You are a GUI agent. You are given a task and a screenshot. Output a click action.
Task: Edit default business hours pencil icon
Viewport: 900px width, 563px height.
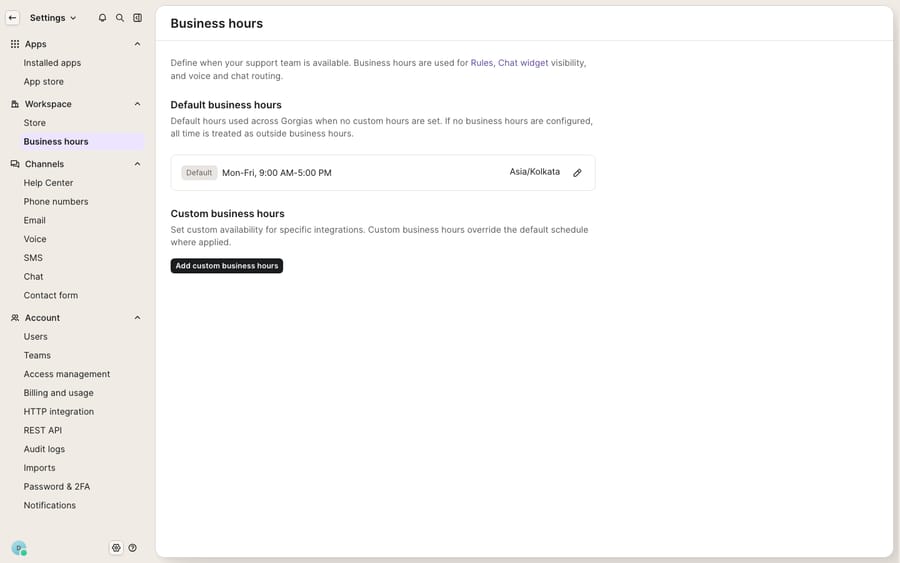(577, 173)
